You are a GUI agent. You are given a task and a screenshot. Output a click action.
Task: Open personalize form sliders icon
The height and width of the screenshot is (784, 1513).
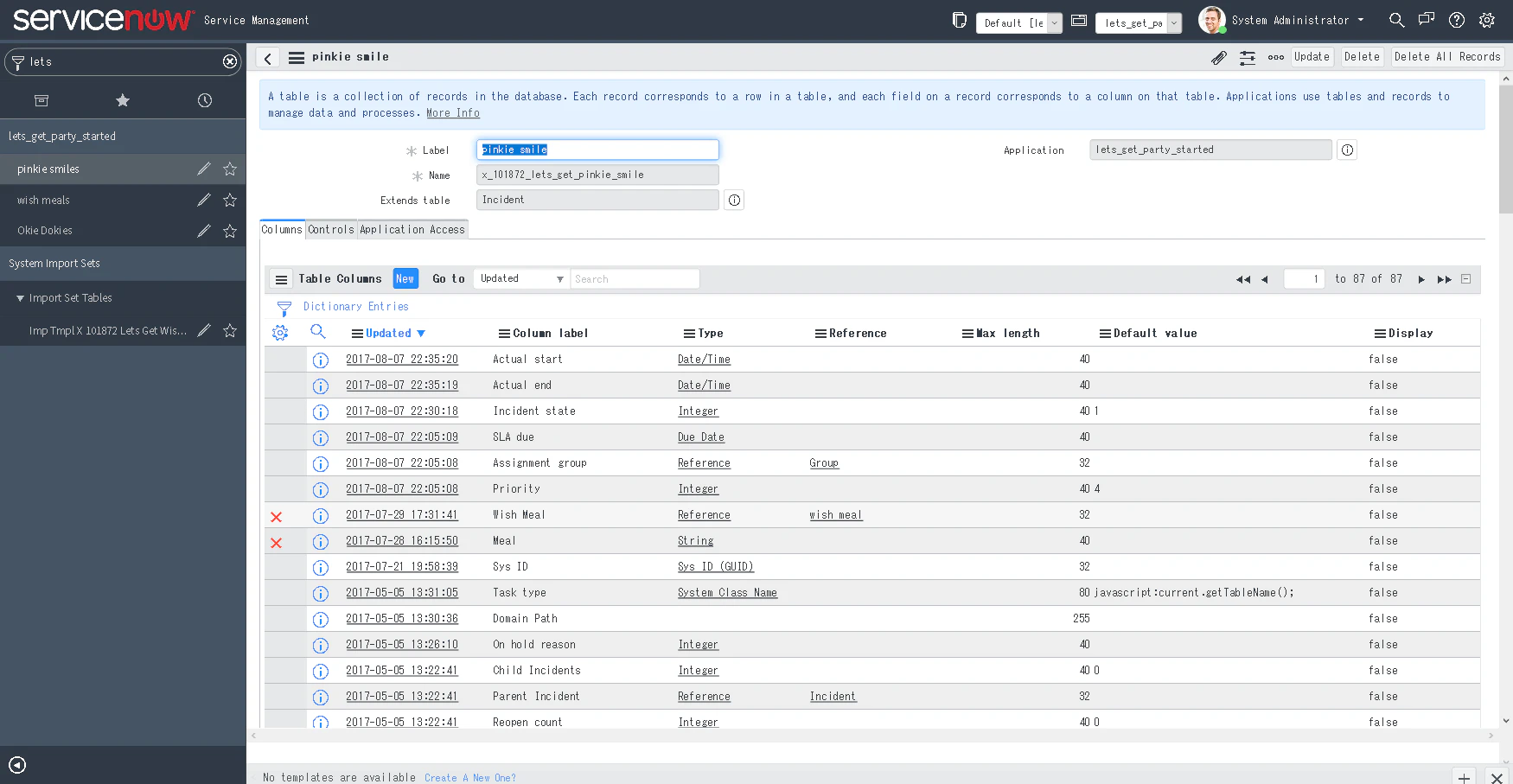pos(1248,58)
